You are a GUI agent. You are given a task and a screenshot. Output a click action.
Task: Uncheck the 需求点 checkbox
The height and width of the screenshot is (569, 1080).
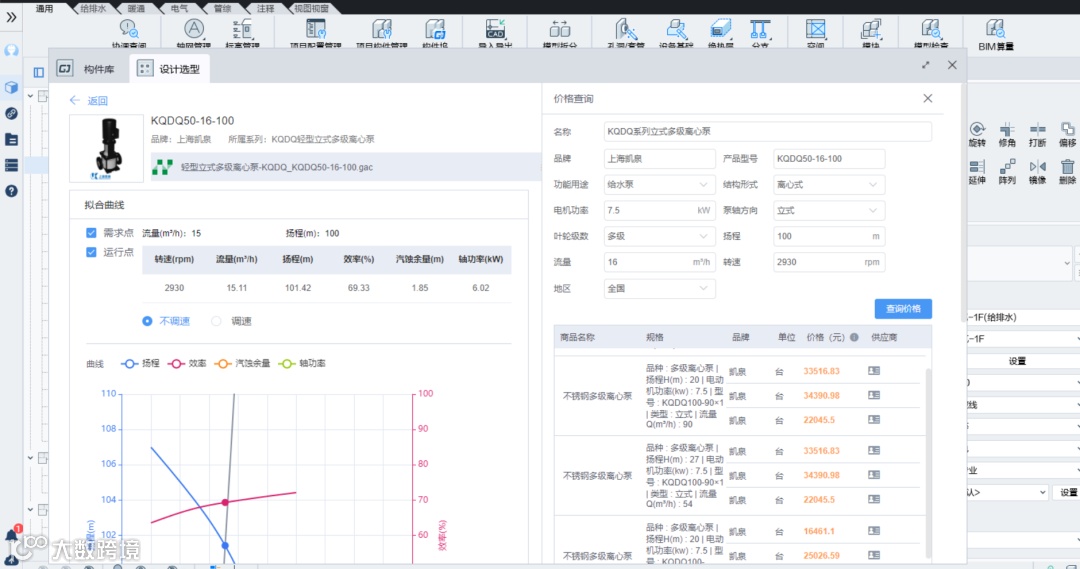click(91, 233)
